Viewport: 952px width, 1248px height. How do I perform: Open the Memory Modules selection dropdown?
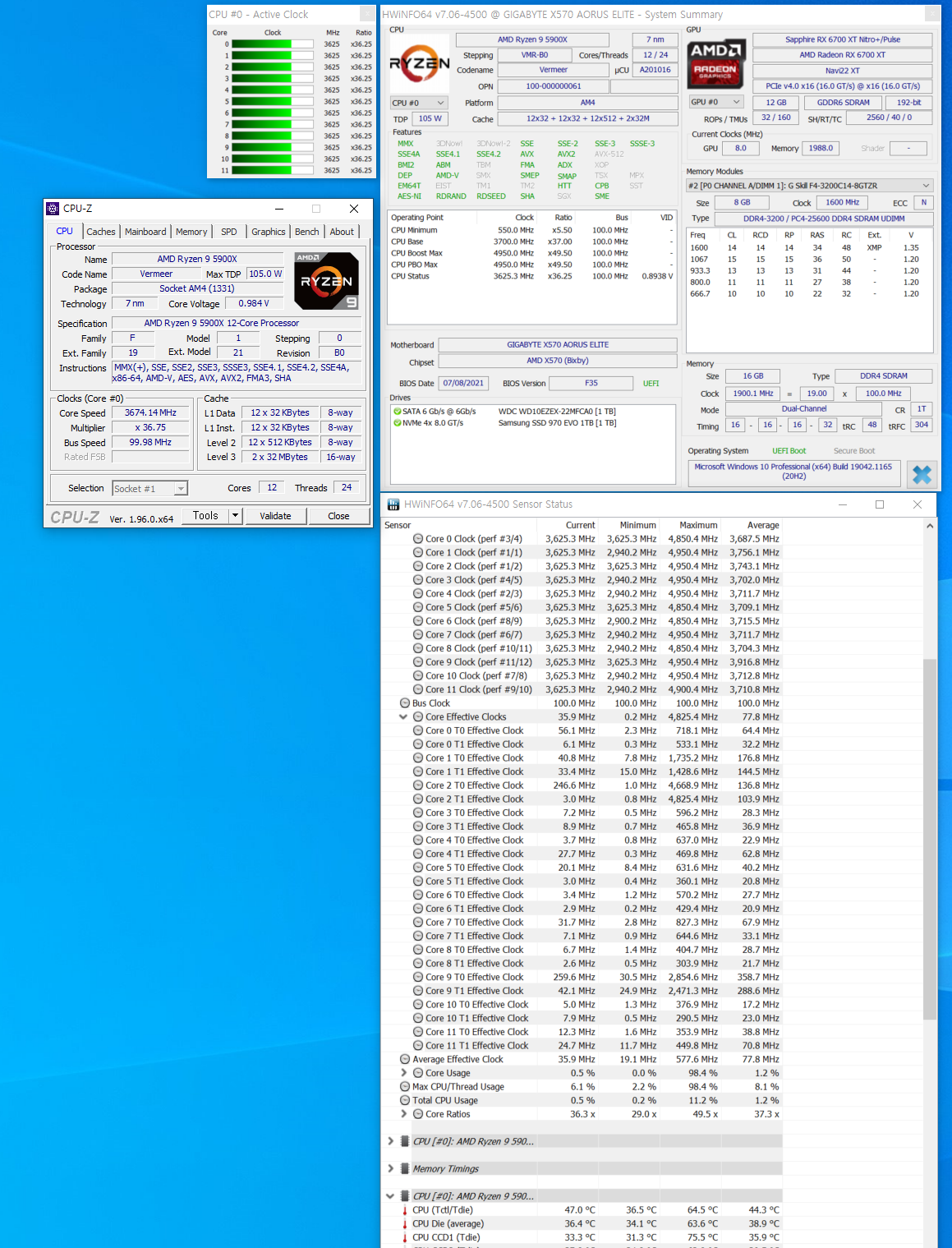coord(810,186)
